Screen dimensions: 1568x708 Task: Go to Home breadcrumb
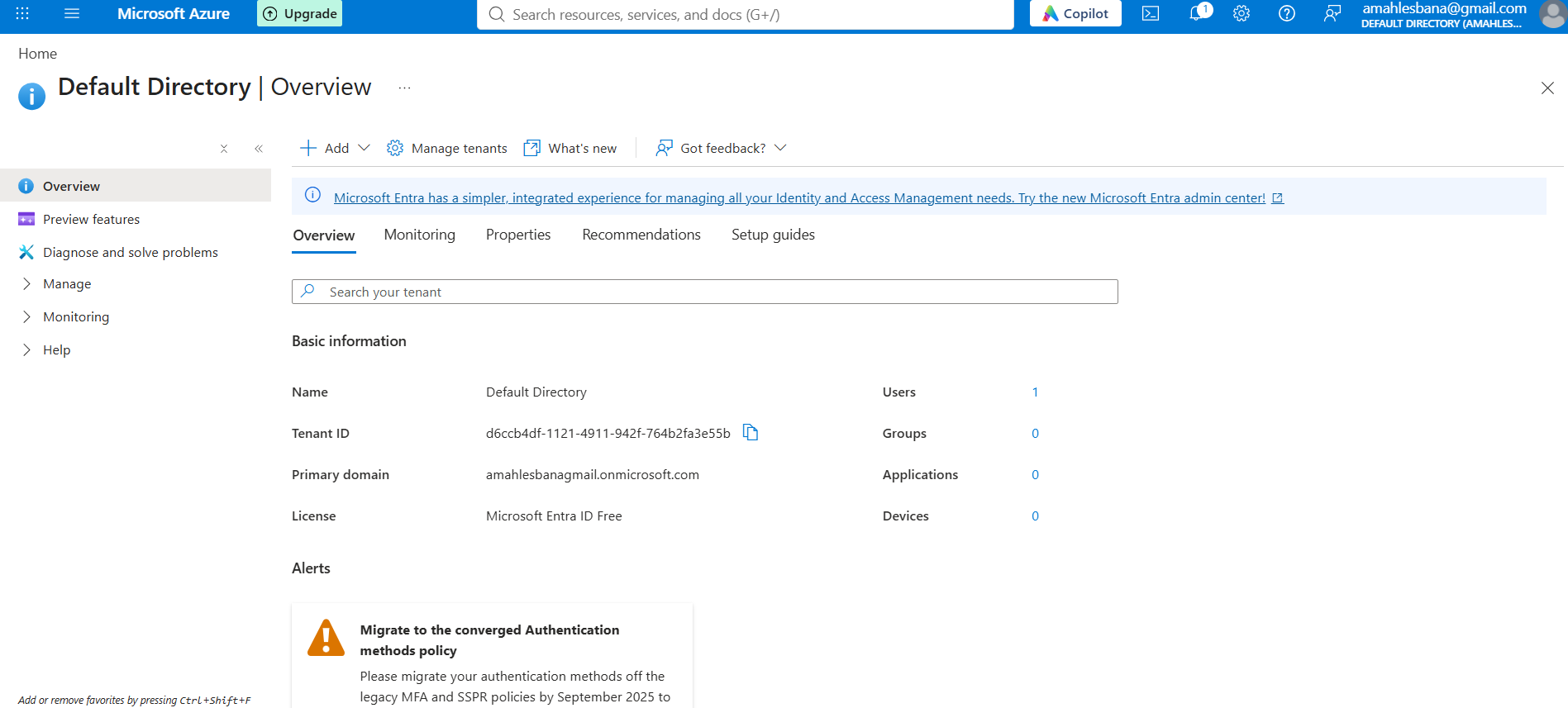[38, 54]
